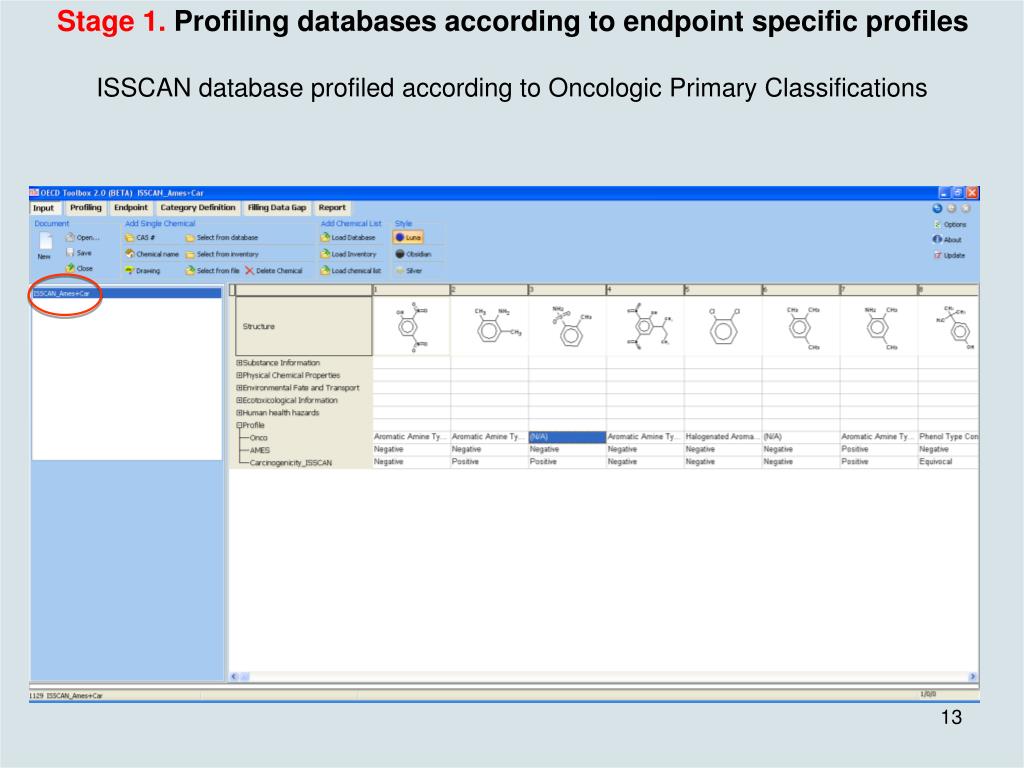Click the status bar 1129 ISSCAN_Ames+Car text

pos(66,696)
